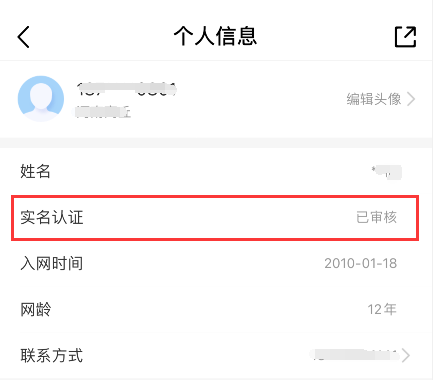This screenshot has height=380, width=433.
Task: Tap the 已审核 status text
Action: coord(376,217)
